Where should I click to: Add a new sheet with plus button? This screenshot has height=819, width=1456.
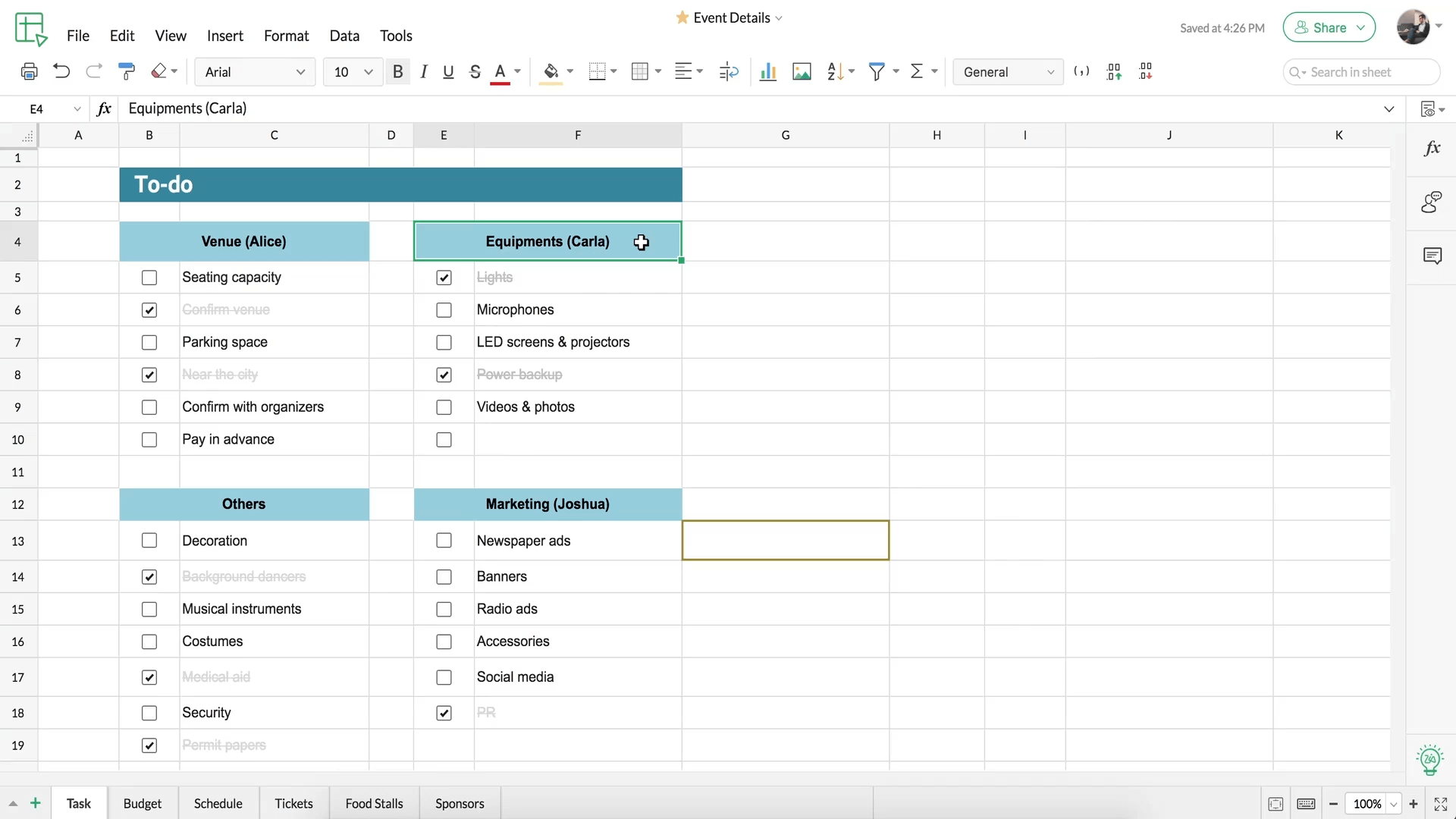[36, 804]
